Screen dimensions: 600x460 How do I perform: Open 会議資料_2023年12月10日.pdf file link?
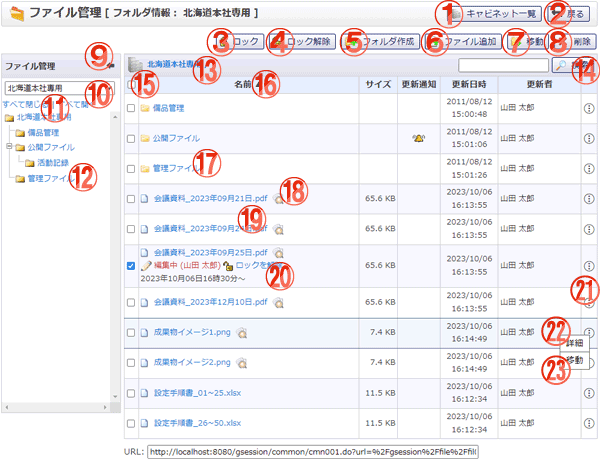click(210, 302)
